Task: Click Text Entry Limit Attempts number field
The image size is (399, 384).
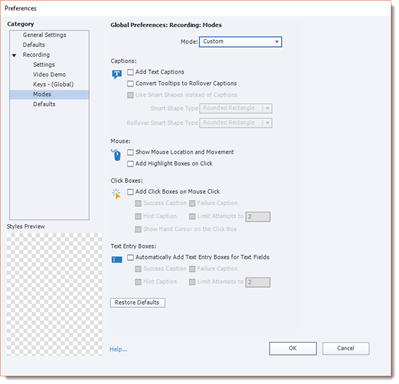Action: point(258,282)
